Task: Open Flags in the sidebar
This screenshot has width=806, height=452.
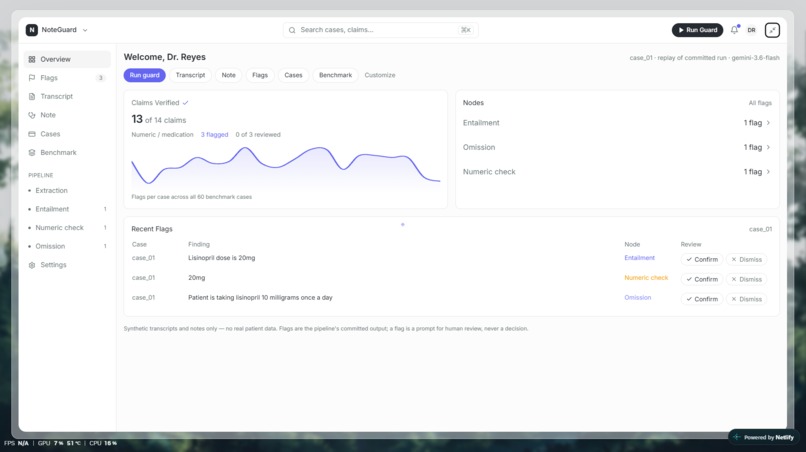Action: [x=67, y=78]
